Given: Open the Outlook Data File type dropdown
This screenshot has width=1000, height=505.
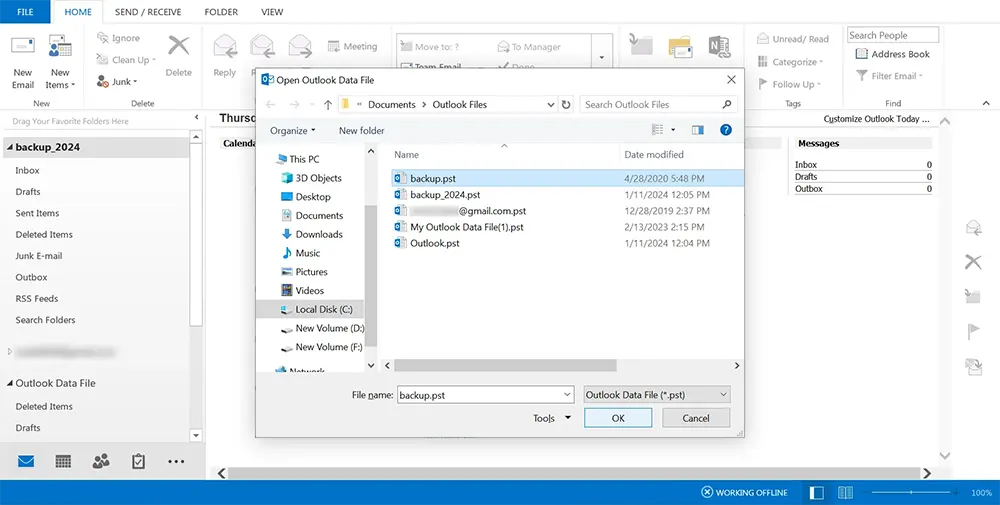Looking at the screenshot, I should tap(657, 395).
